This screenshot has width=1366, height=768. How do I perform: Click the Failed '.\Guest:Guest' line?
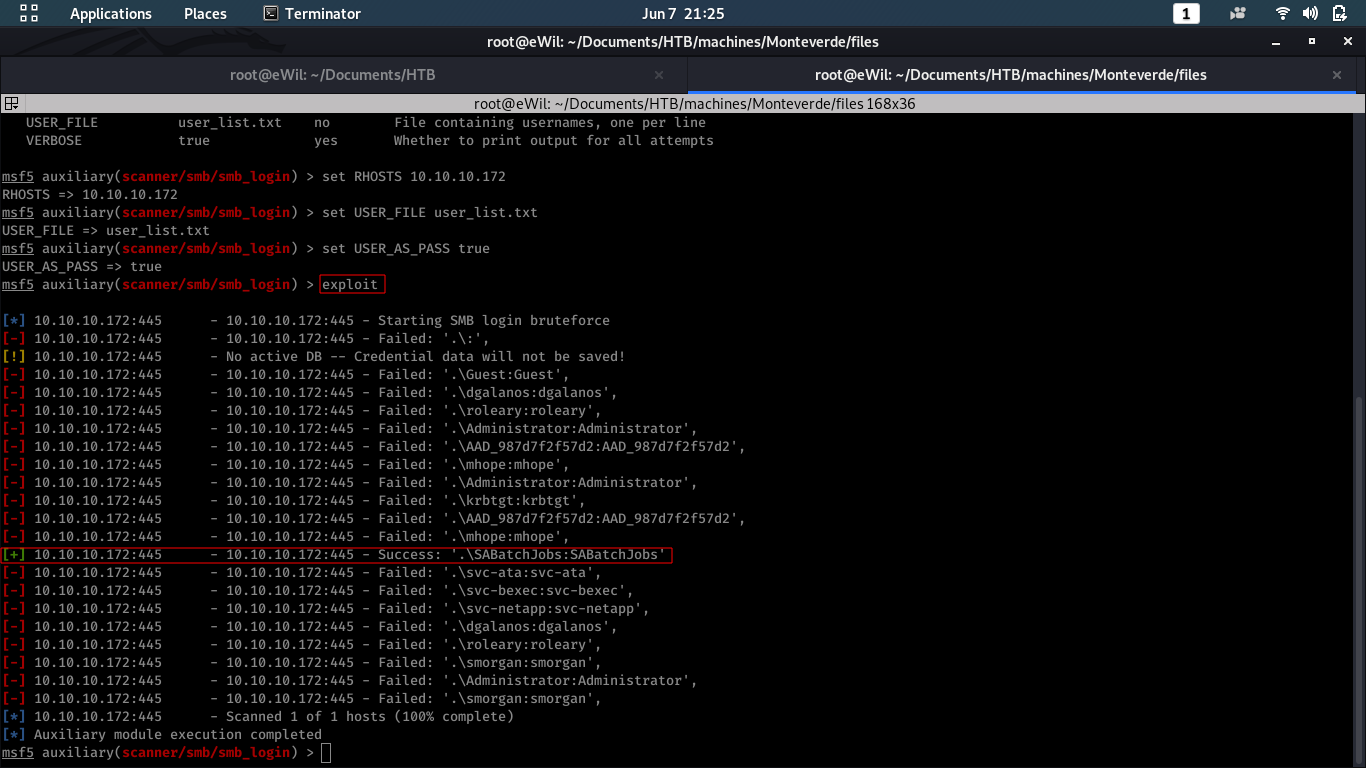pos(286,375)
